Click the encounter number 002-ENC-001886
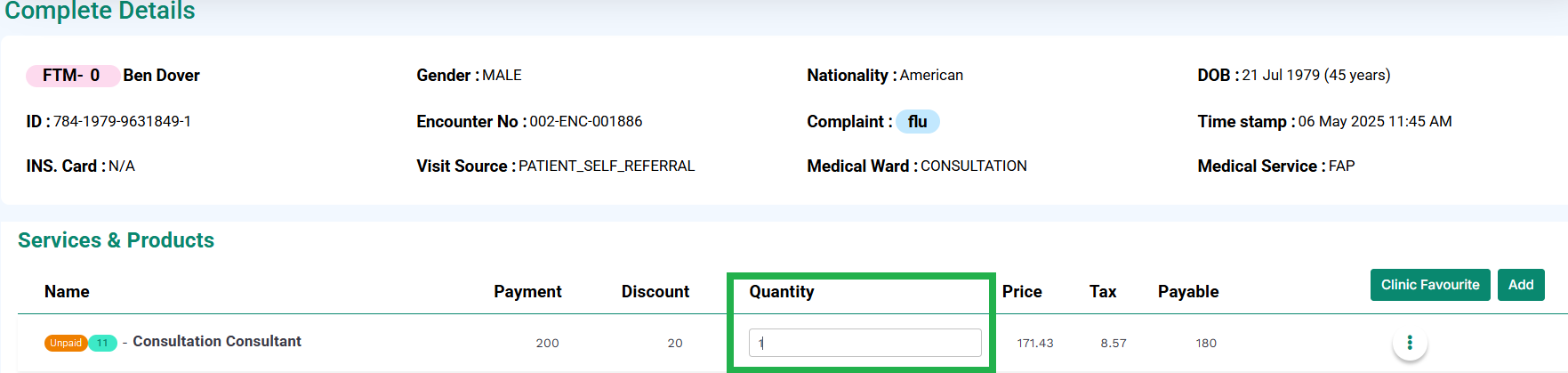Viewport: 1568px width, 373px height. click(586, 121)
